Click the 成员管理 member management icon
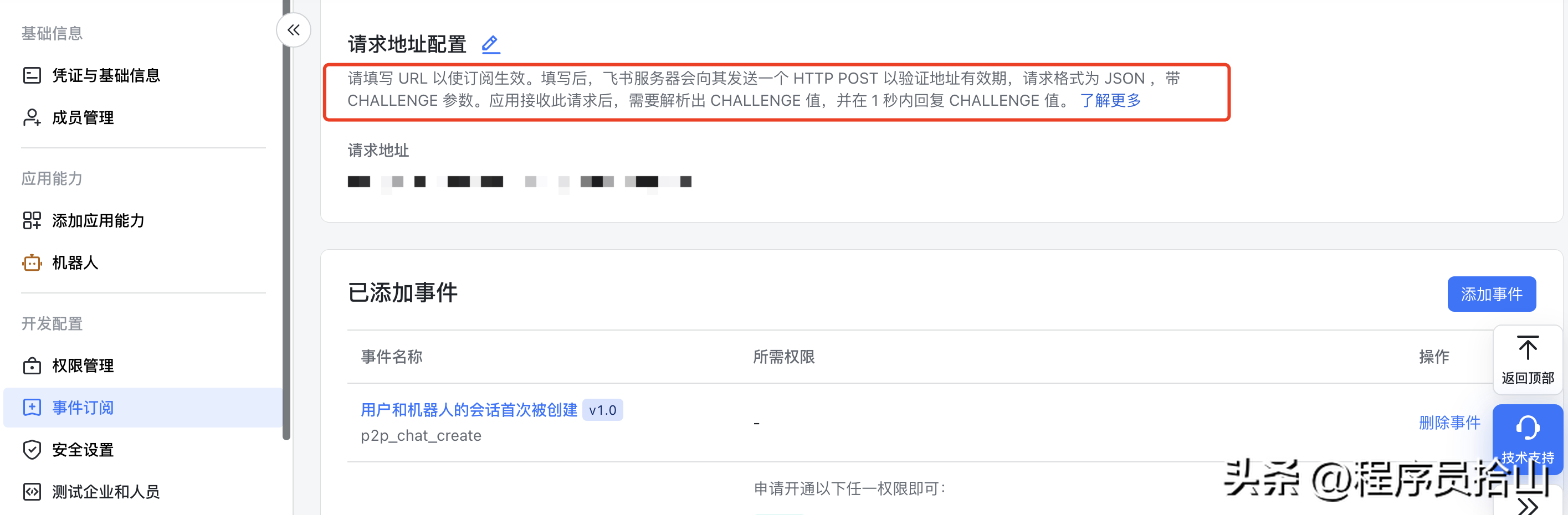Viewport: 1568px width, 515px height. pos(32,117)
